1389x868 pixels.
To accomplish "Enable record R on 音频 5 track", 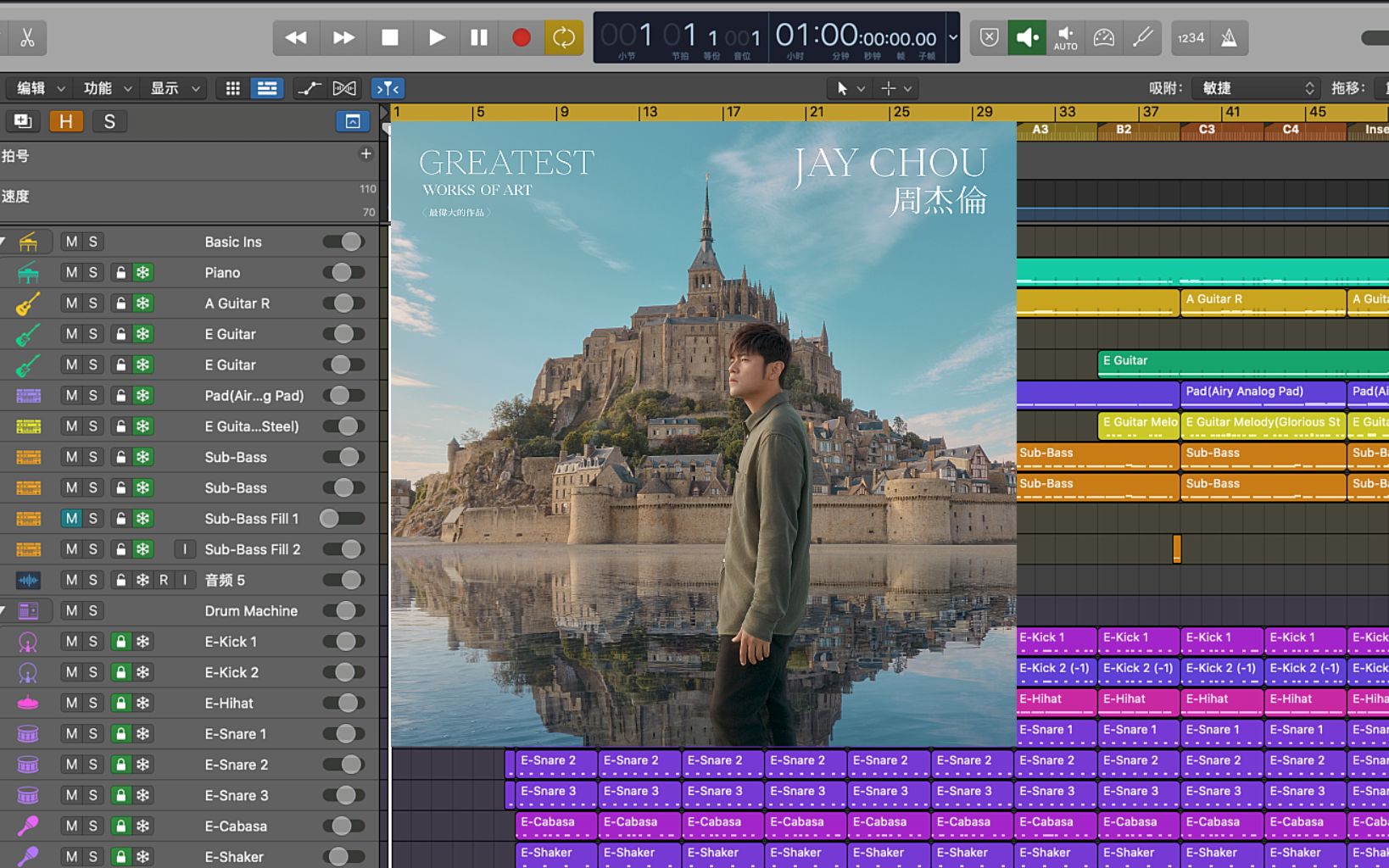I will [164, 581].
